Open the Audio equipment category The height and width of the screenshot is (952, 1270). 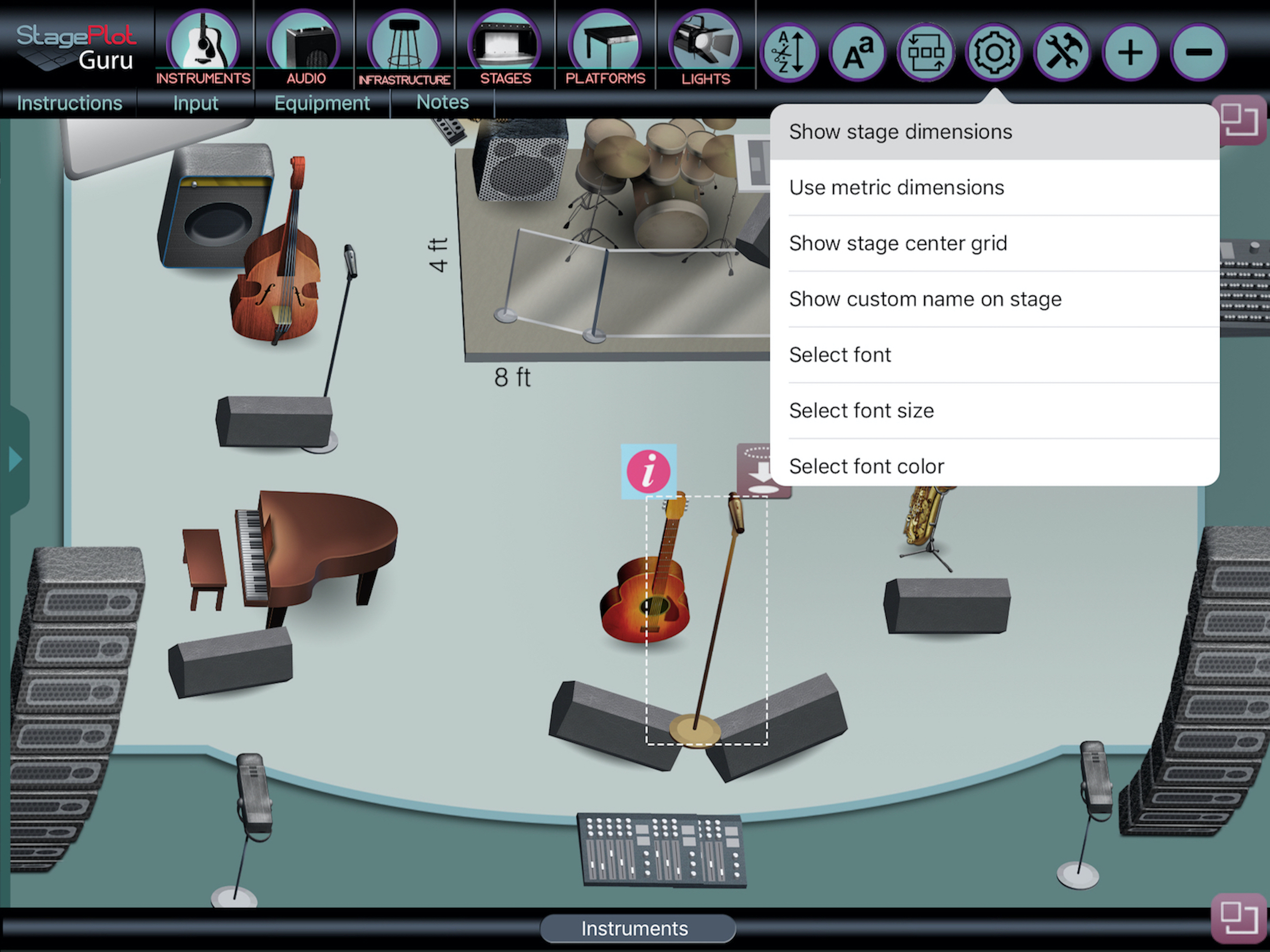[x=304, y=47]
